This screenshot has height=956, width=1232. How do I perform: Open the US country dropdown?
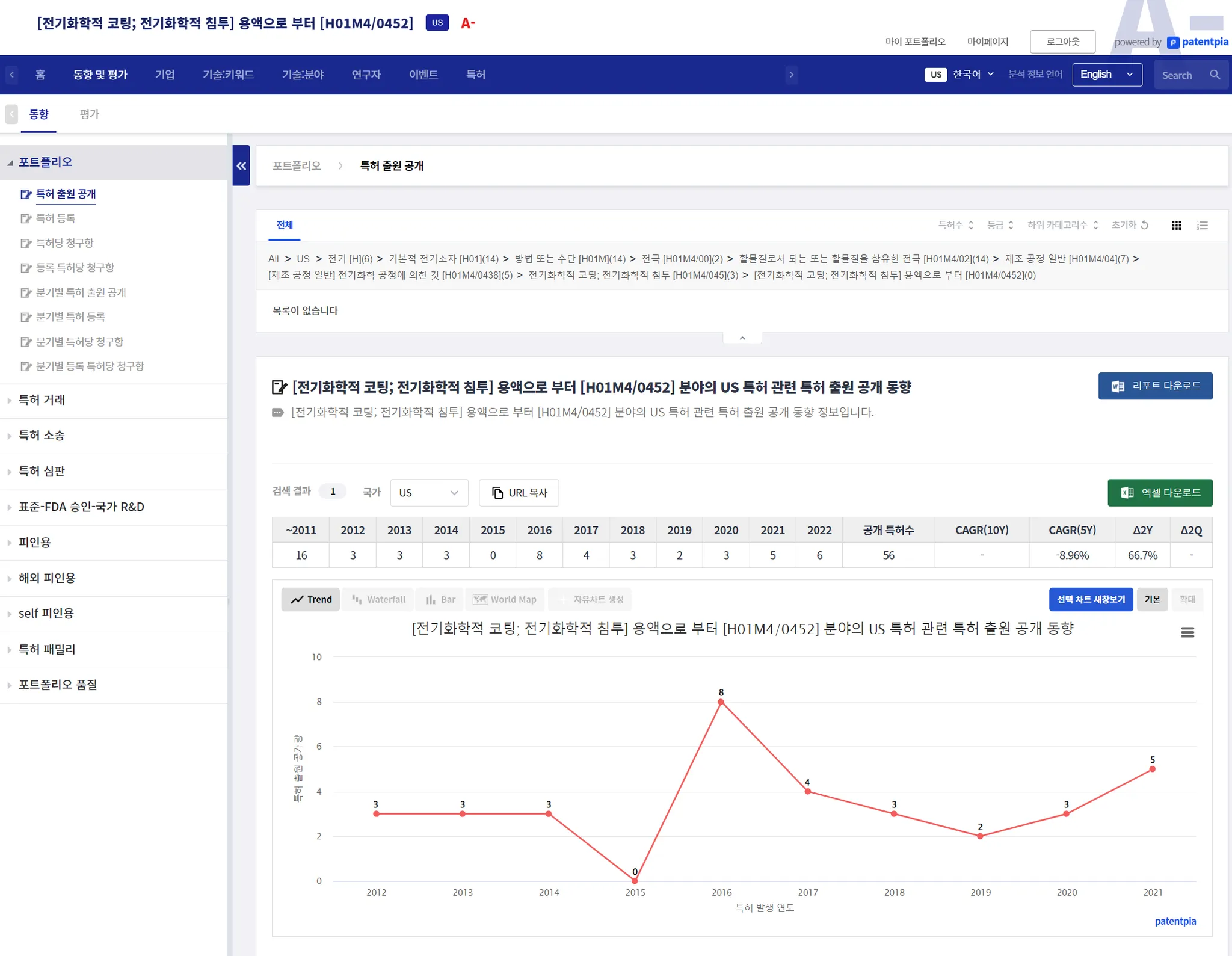428,493
